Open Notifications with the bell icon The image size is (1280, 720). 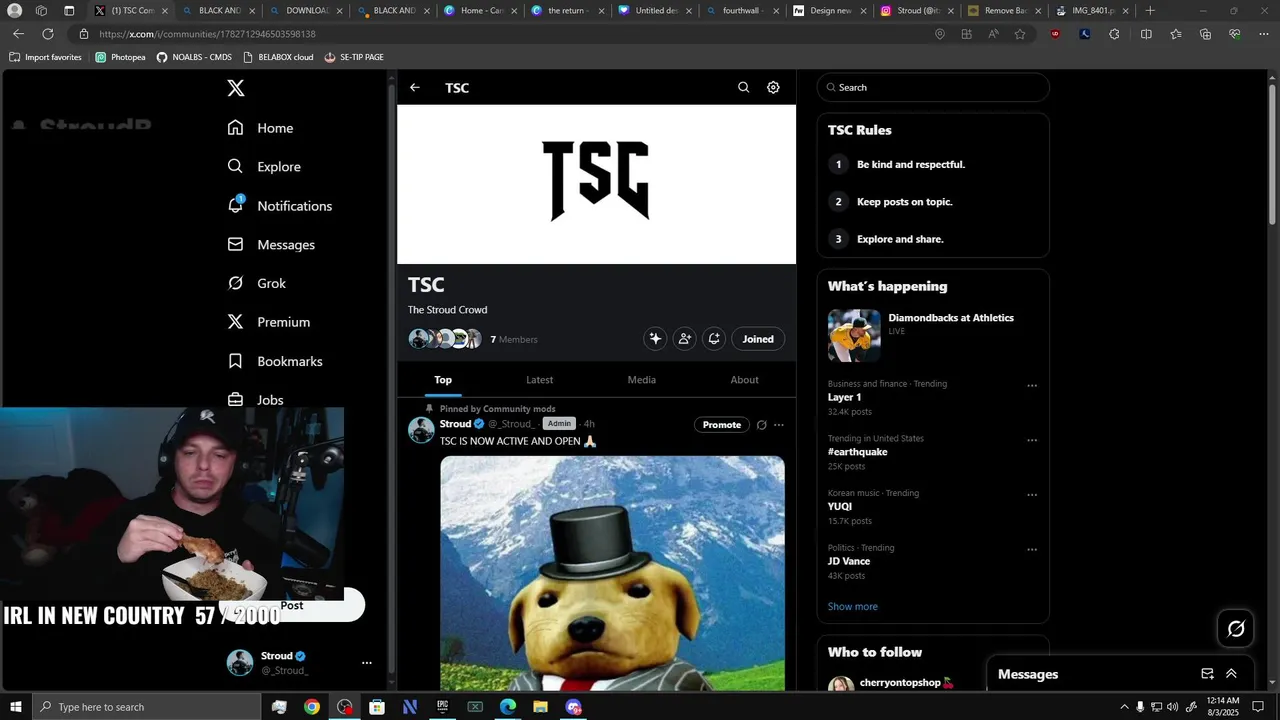coord(280,206)
